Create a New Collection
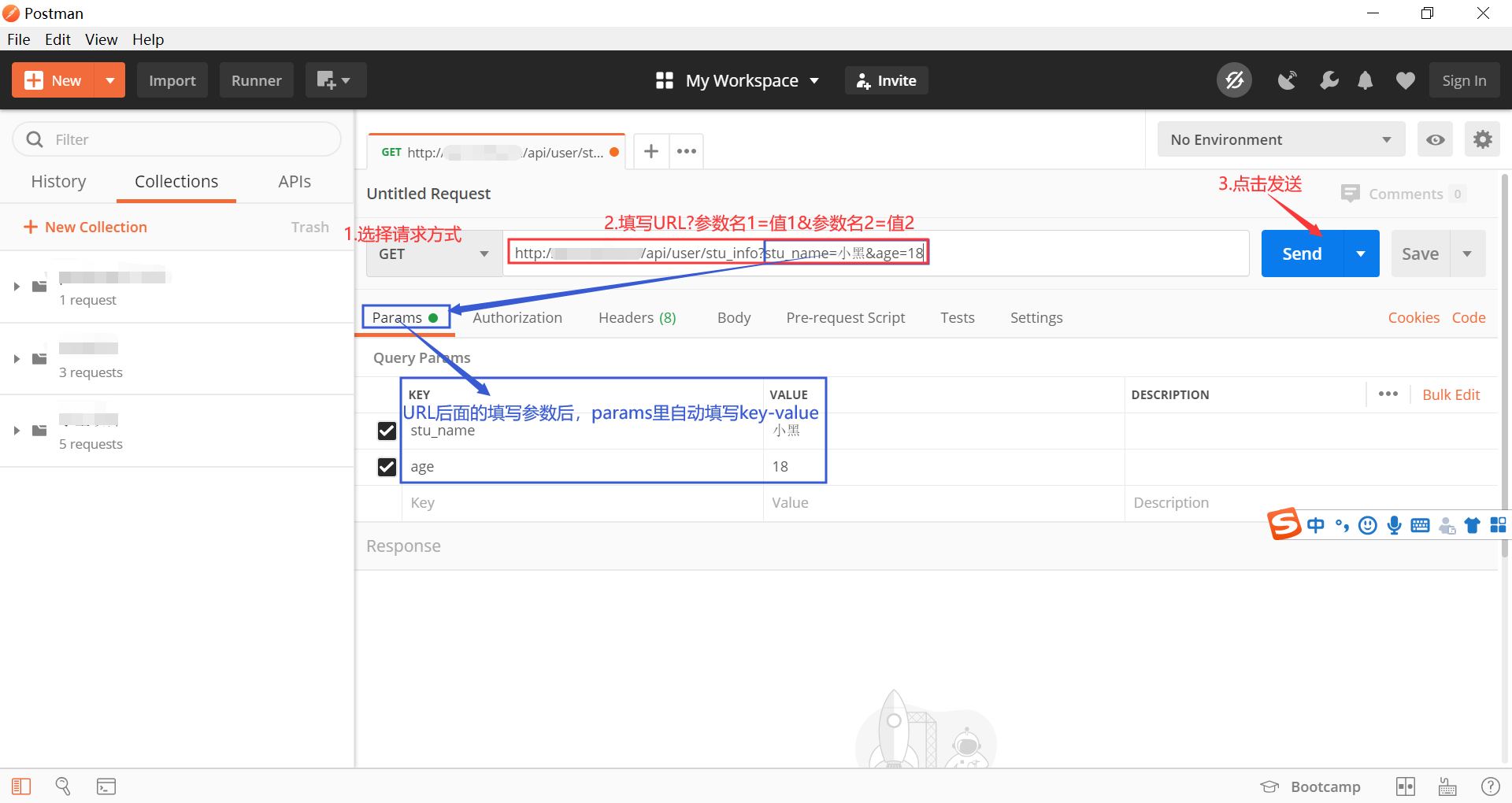This screenshot has width=1512, height=803. pos(85,227)
